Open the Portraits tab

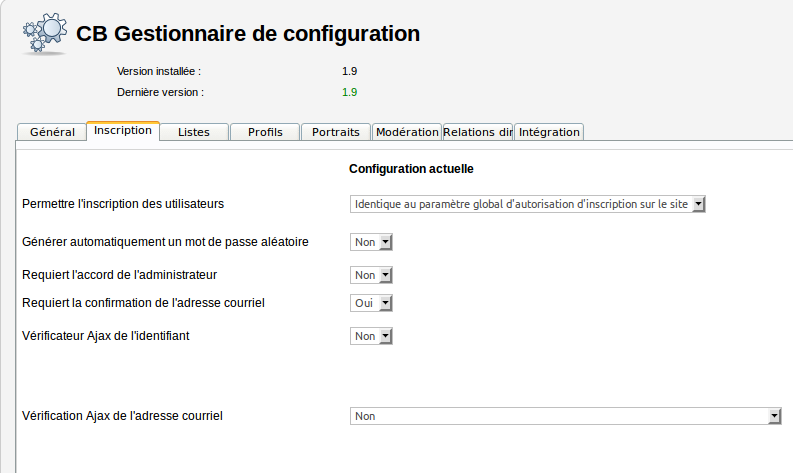336,132
